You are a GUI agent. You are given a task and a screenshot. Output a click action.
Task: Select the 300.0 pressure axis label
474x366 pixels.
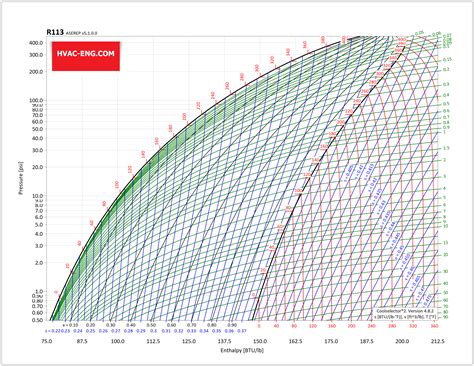point(36,55)
